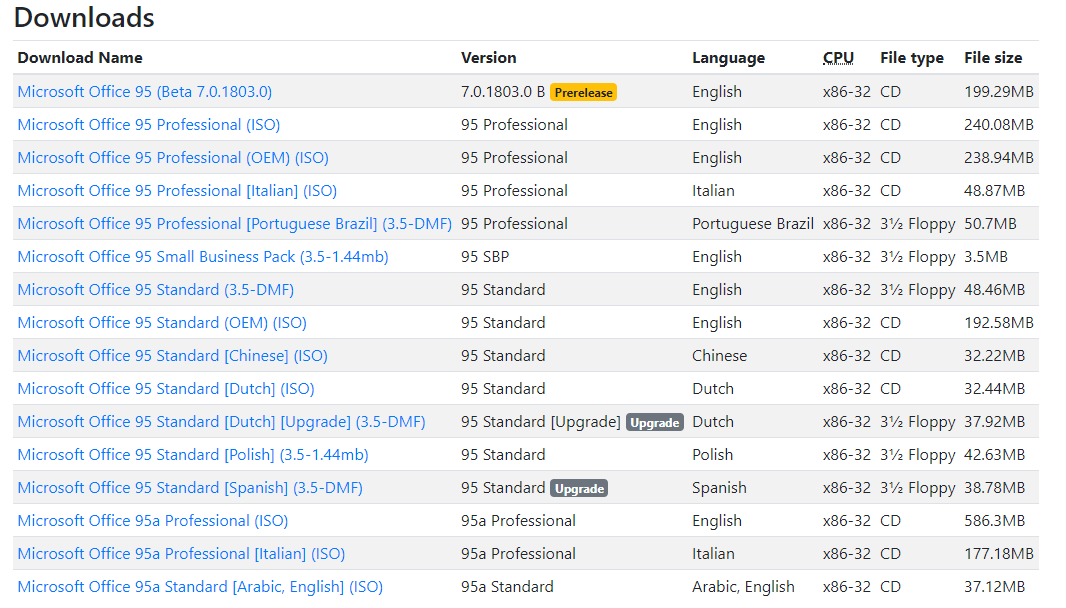
Task: Open Office 95 Standard [Spanish] (3.5-DMF) link
Action: pos(190,488)
